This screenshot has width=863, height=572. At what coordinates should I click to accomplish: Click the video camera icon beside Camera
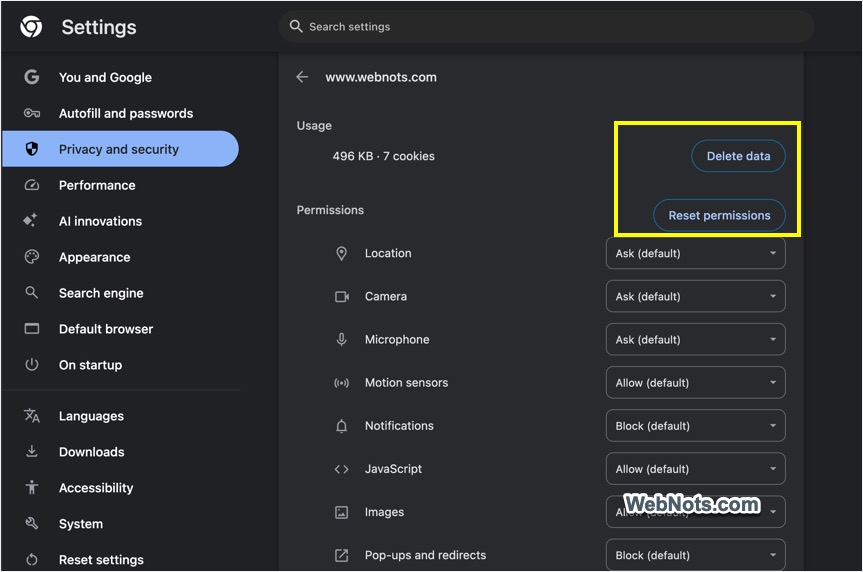click(342, 297)
